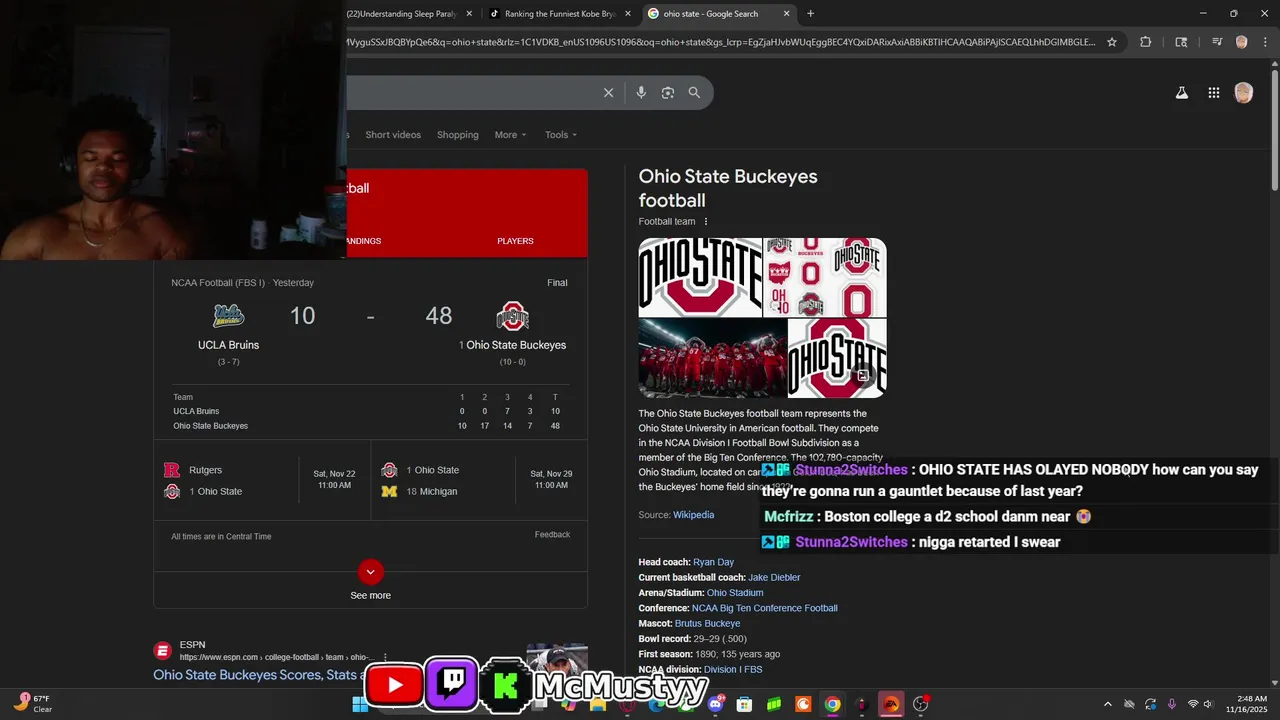Open clock showing 2:48 AM
The image size is (1280, 720).
pos(1245,704)
